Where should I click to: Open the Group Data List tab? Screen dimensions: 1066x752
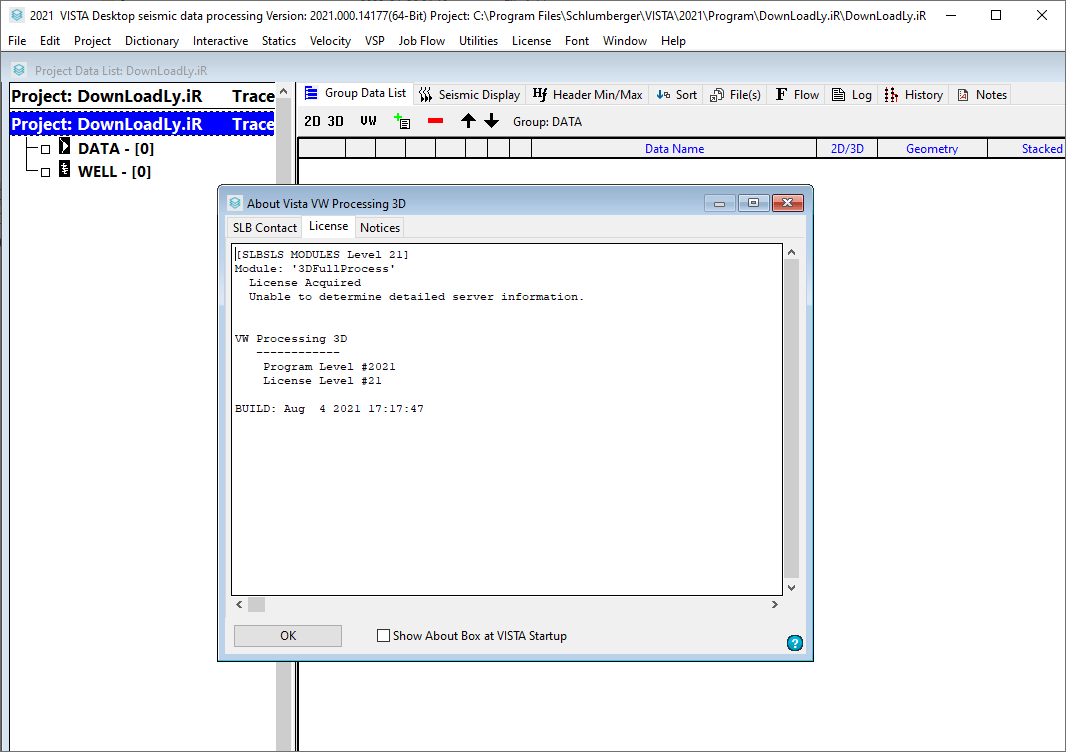356,93
